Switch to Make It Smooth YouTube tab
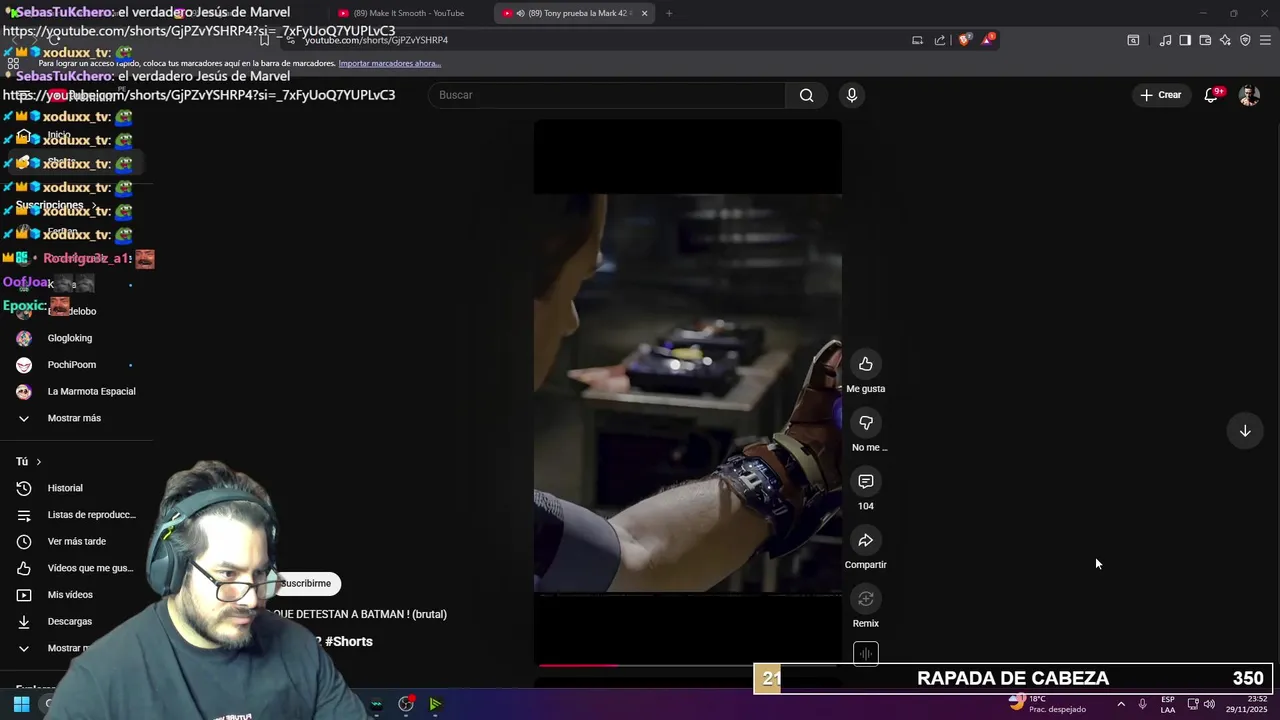 pos(410,13)
